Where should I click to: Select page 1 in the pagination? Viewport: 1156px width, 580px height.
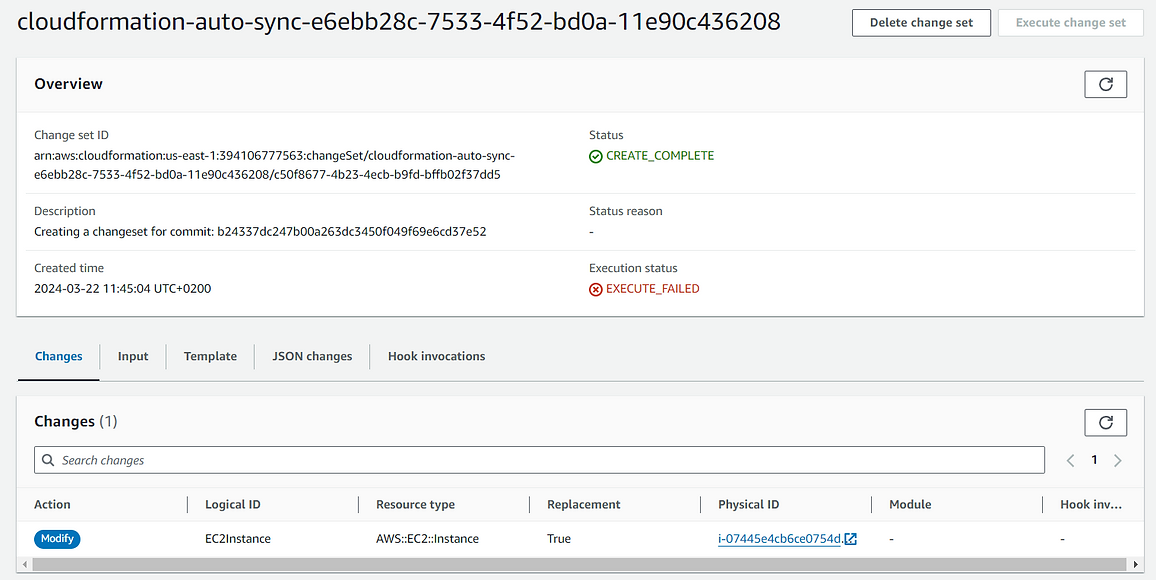click(x=1094, y=460)
